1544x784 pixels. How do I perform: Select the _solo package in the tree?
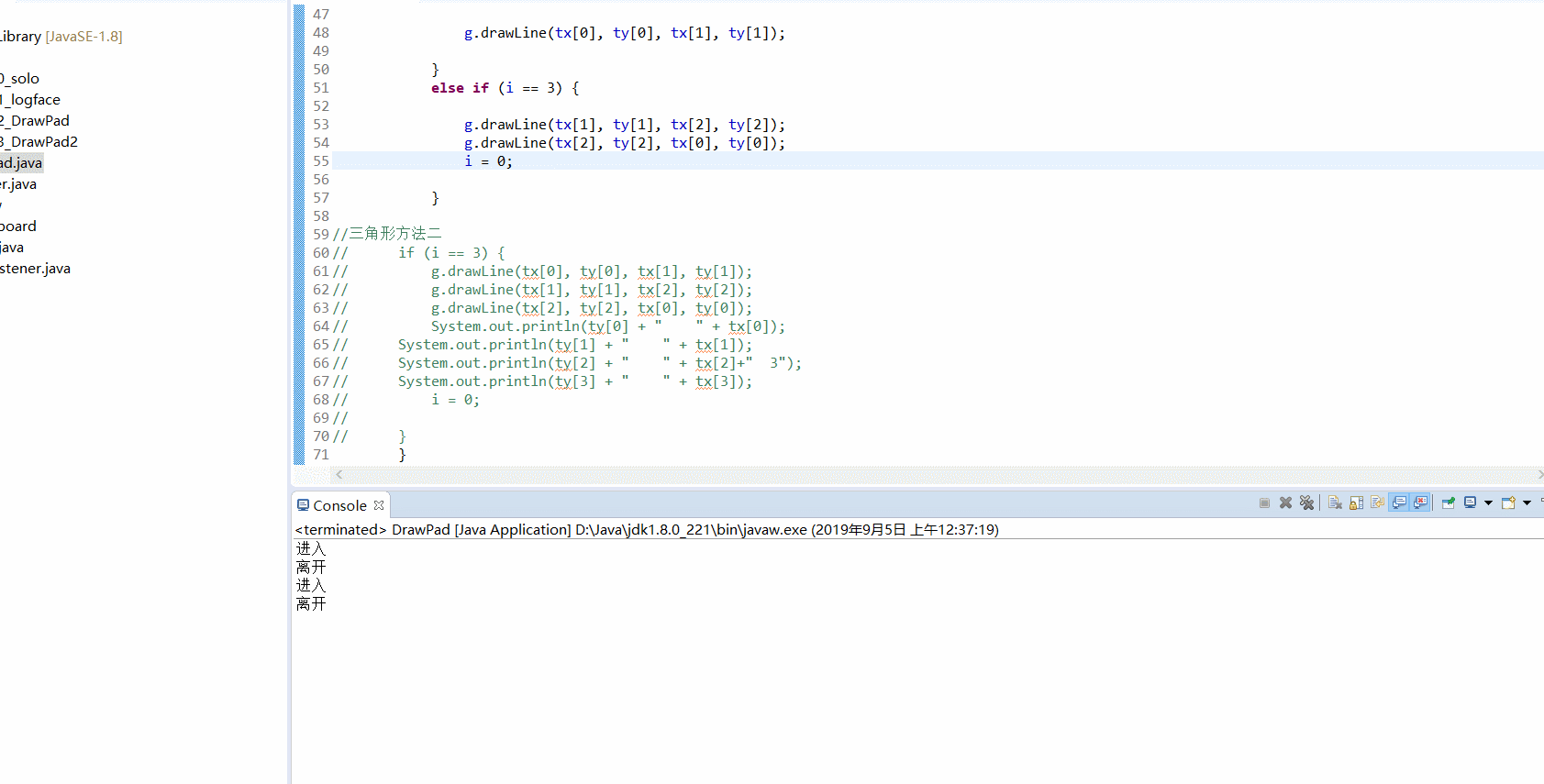19,79
